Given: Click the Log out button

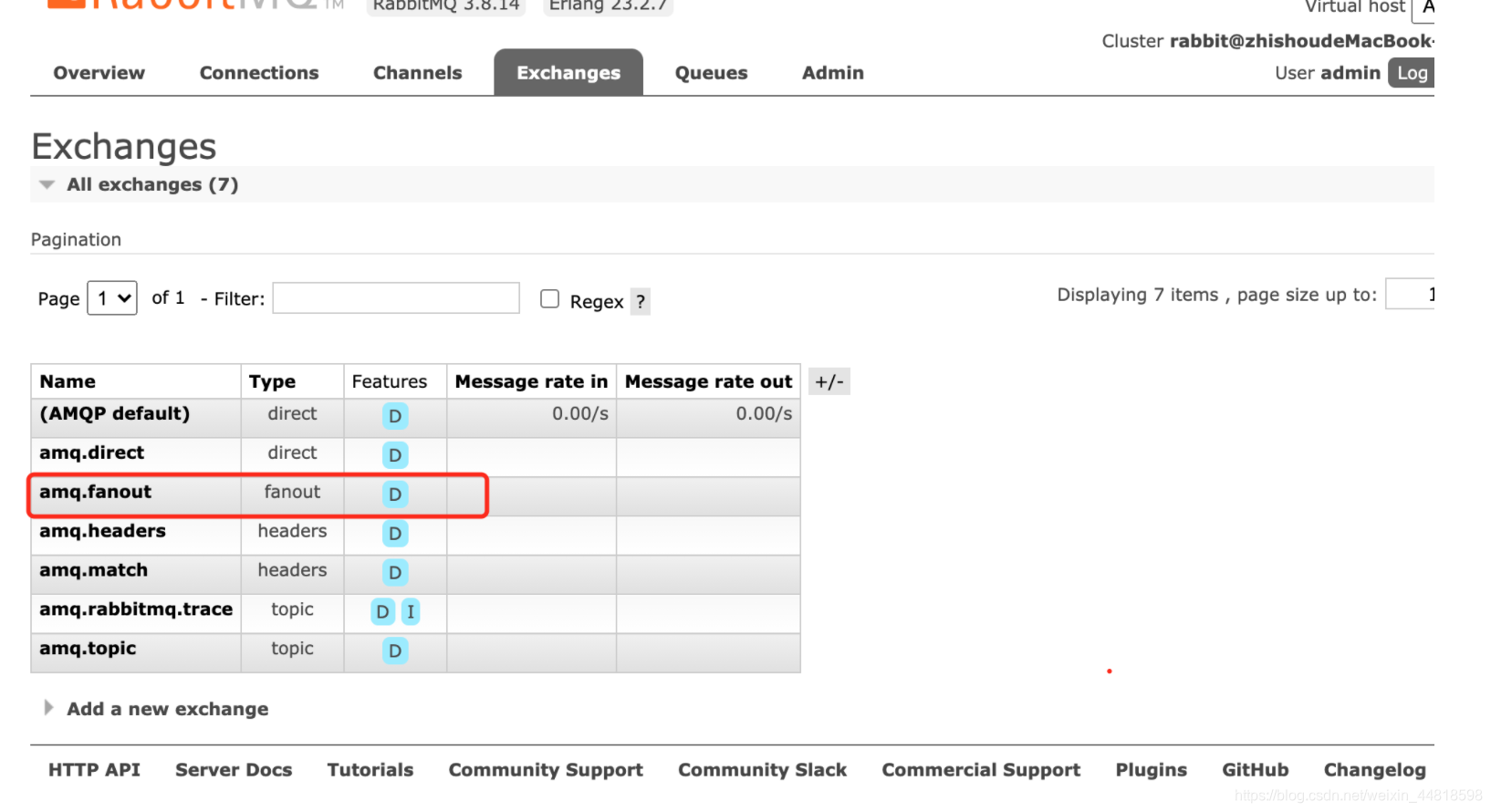Looking at the screenshot, I should click(1412, 73).
